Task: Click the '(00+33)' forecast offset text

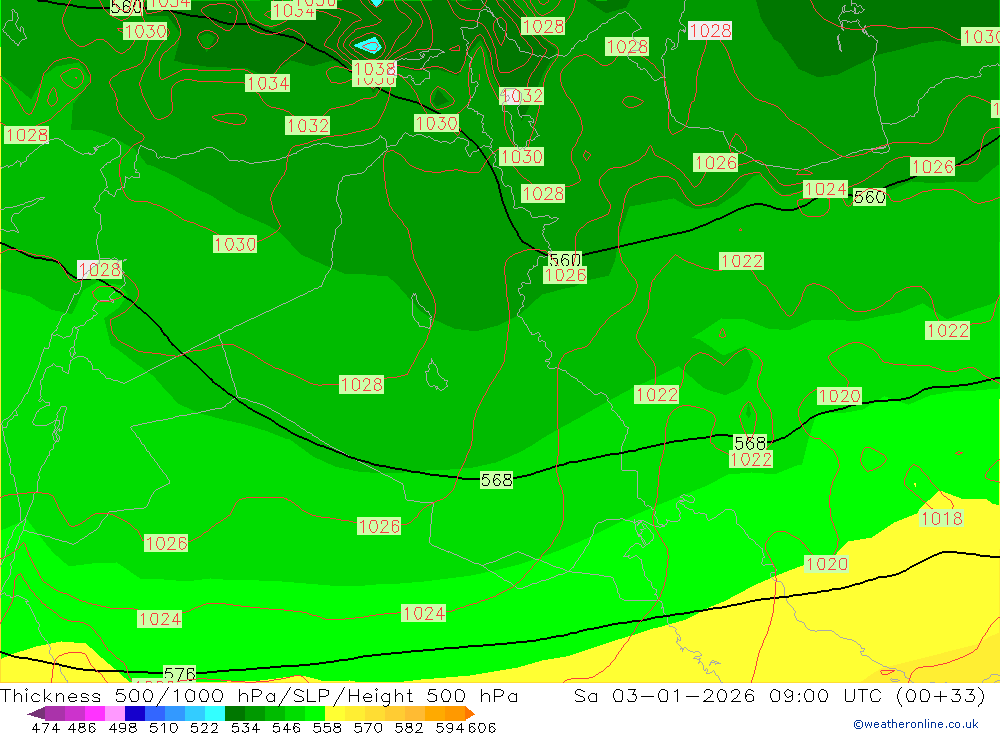Action: 941,695
